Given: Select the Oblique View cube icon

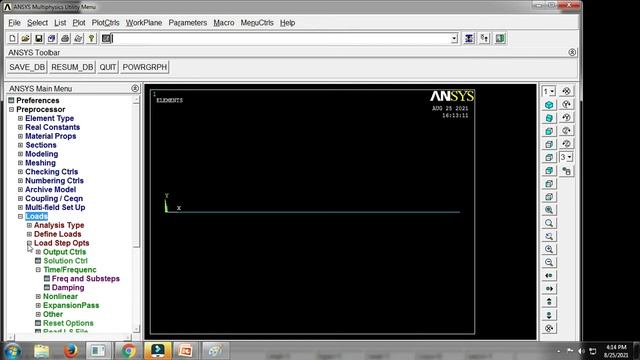Looking at the screenshot, I should [x=549, y=118].
